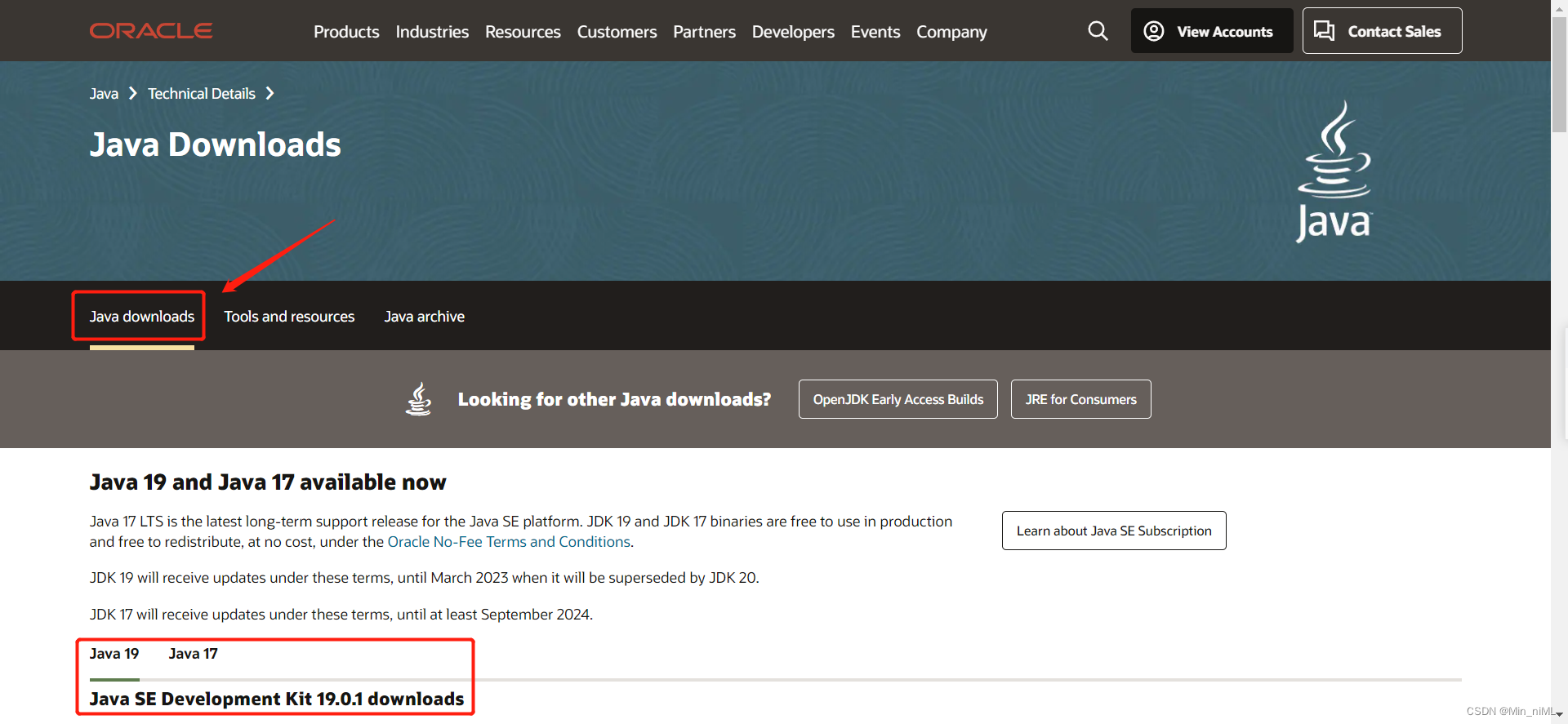Click the View Accounts button
Screen dimensions: 1568x724
[1212, 31]
